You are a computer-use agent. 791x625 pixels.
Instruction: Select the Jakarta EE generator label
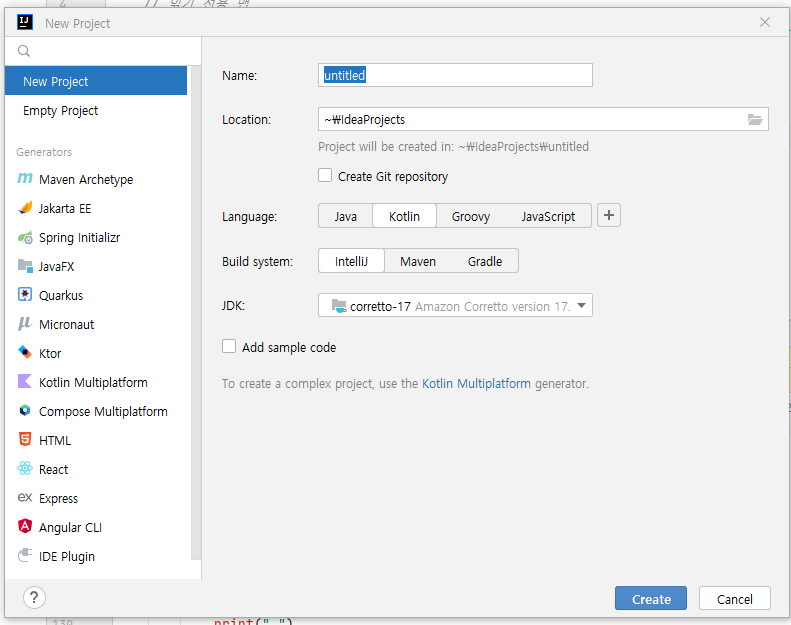pos(65,208)
